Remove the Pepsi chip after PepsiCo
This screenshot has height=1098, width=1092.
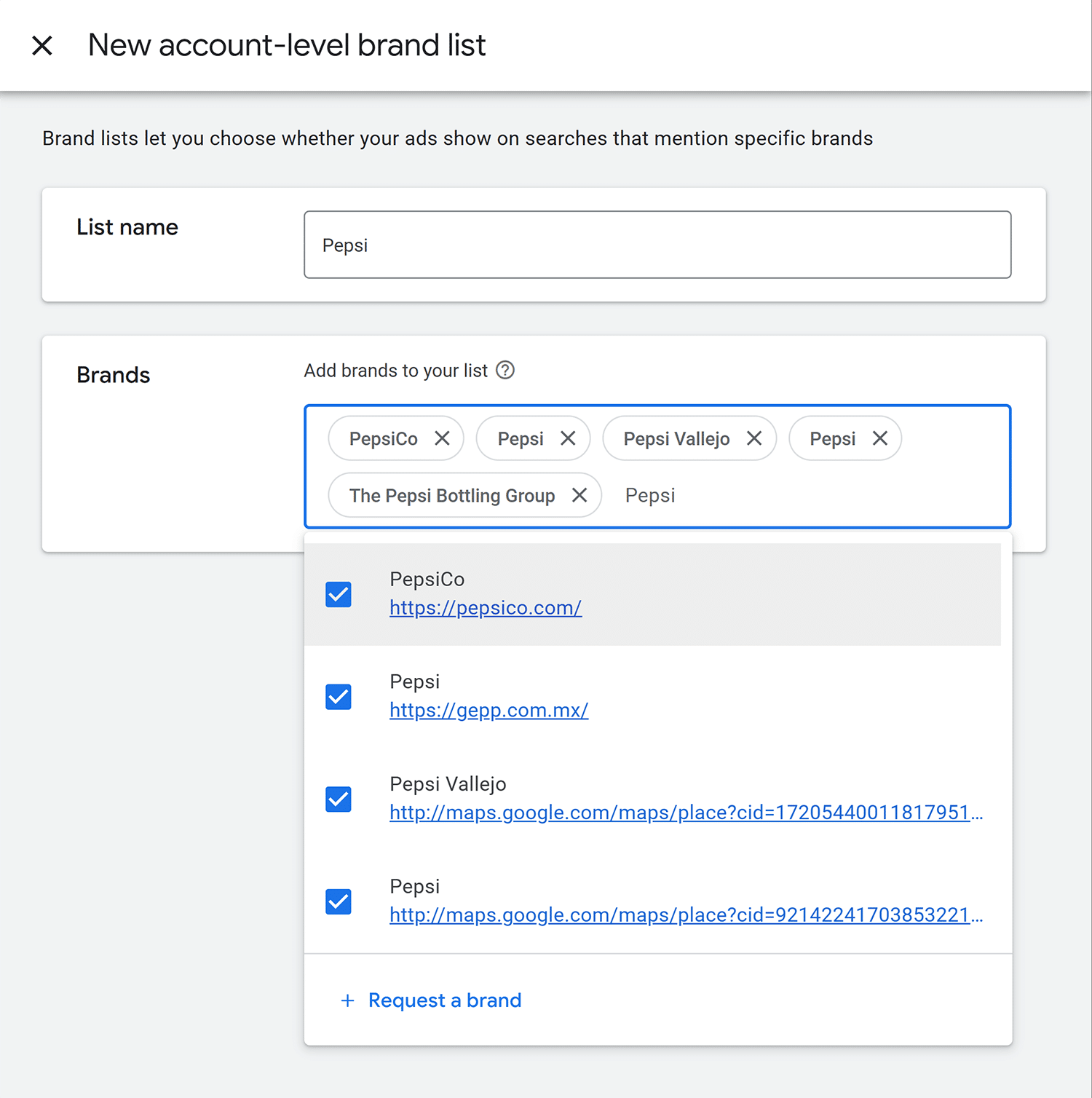[568, 438]
